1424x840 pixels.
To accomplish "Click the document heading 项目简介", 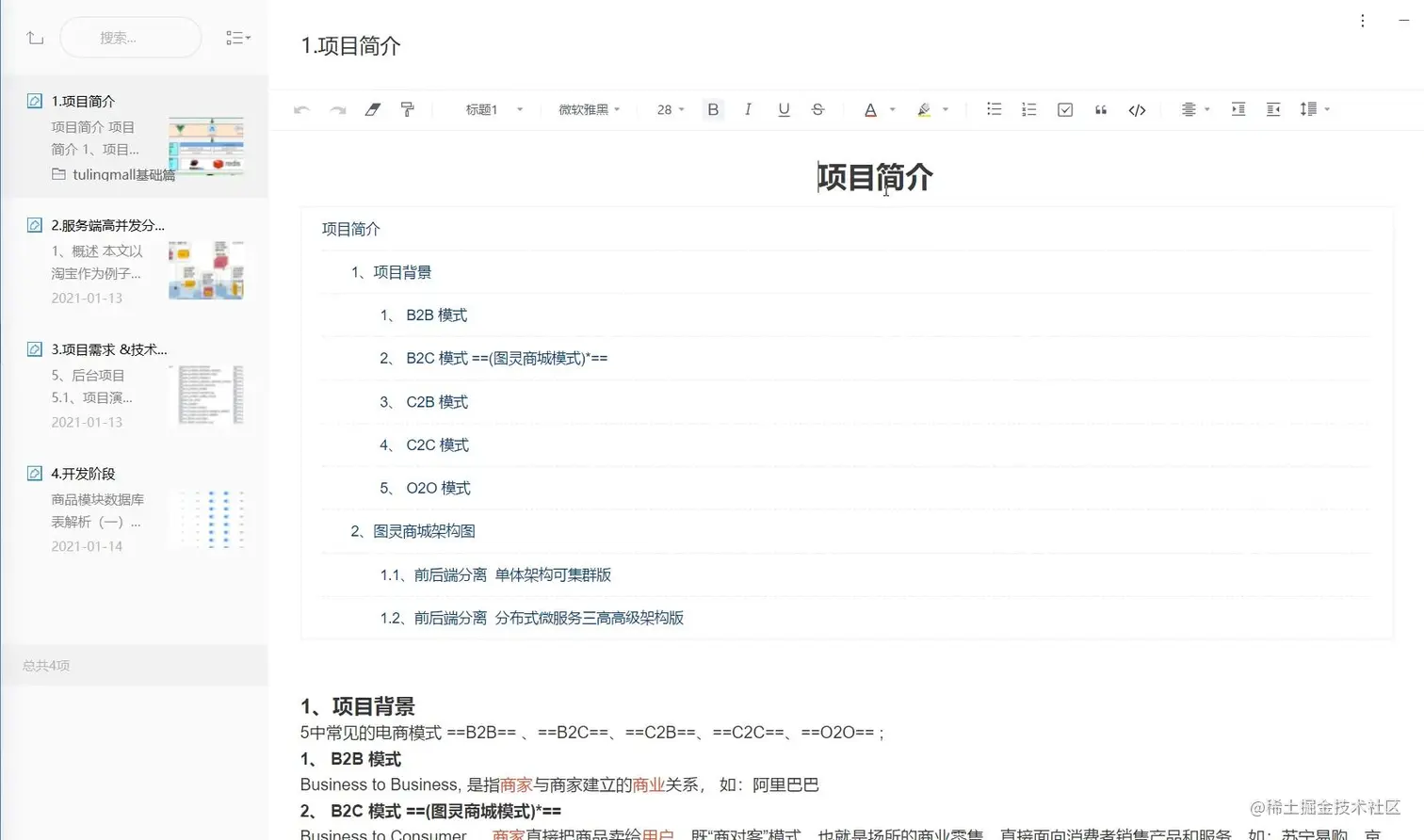I will pyautogui.click(x=875, y=177).
